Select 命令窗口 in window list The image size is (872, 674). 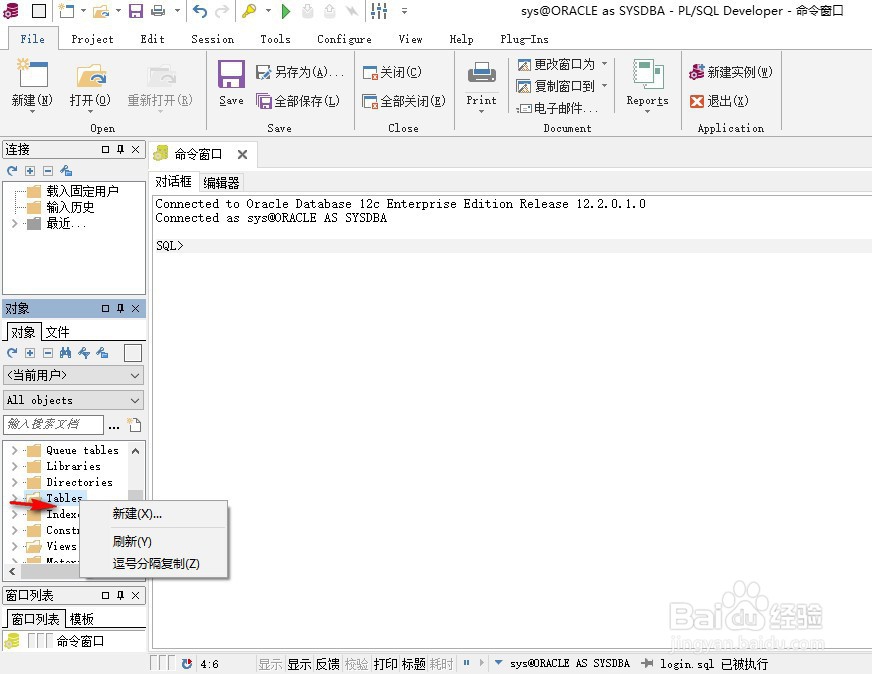click(x=80, y=641)
